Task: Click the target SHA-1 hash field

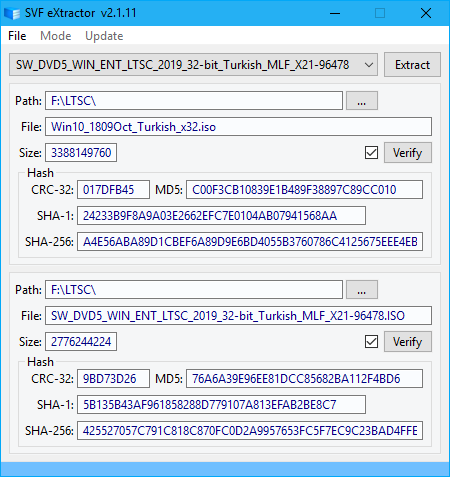Action: 221,405
